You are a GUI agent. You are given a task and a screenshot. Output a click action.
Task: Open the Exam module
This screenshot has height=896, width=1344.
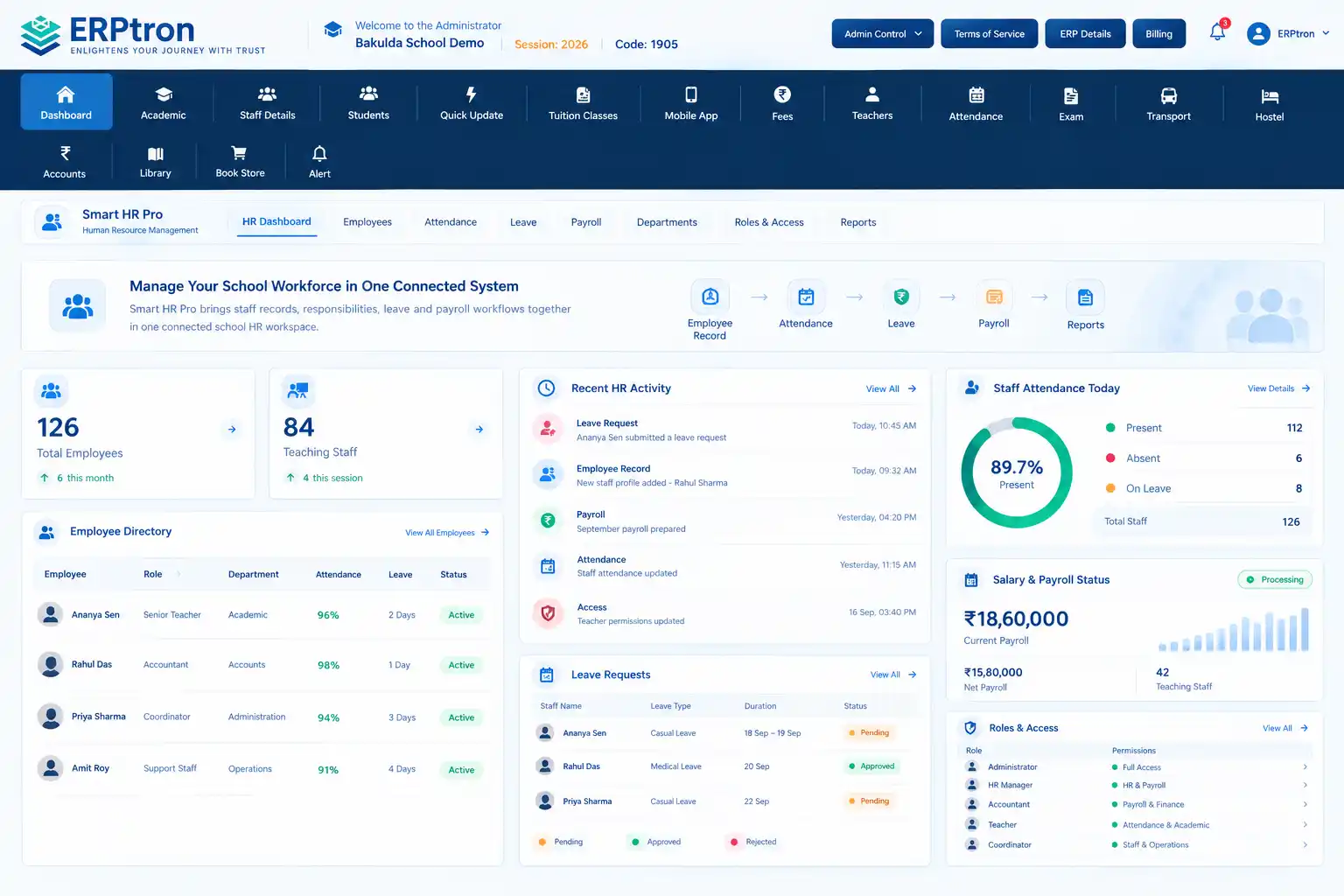coord(1071,103)
